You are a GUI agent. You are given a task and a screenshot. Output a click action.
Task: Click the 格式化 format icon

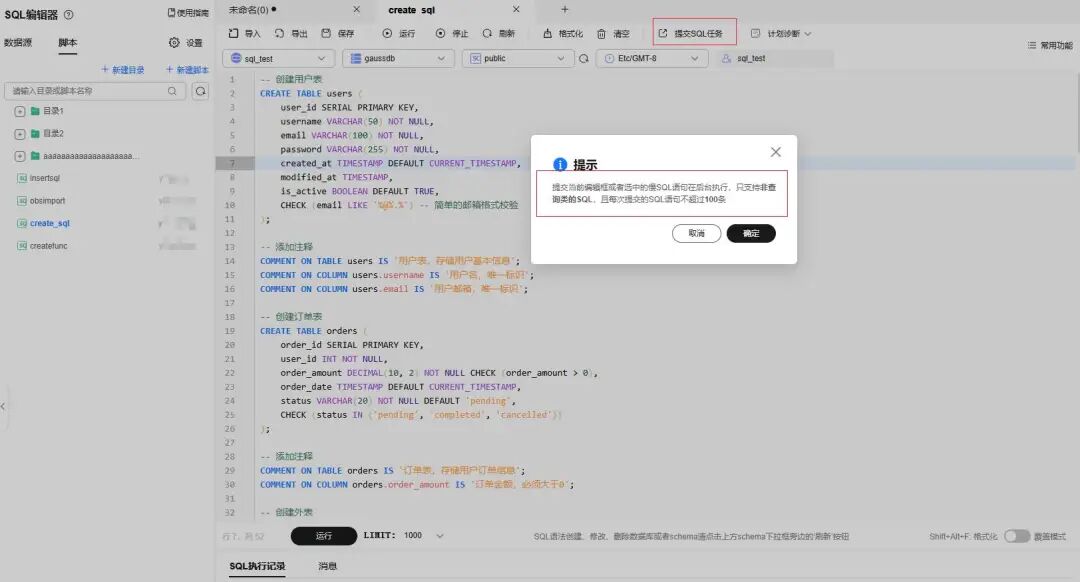[548, 33]
